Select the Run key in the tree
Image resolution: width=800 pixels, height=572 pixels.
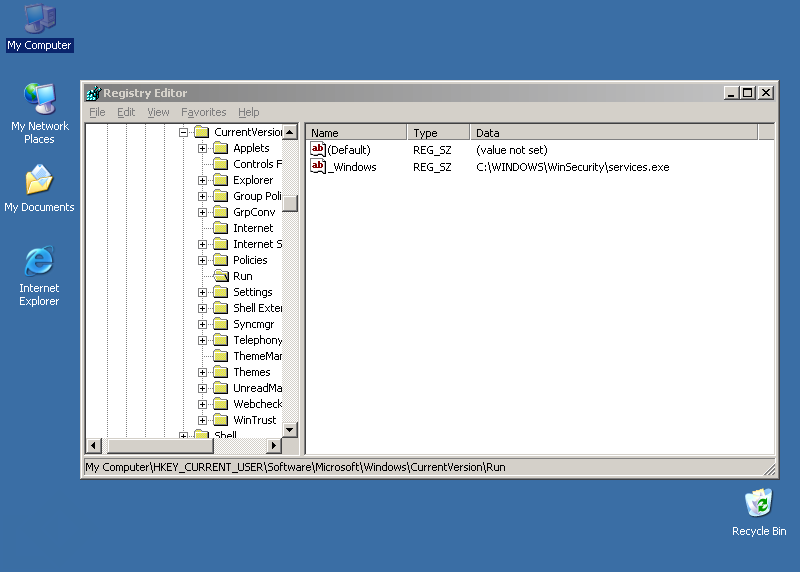click(x=243, y=276)
